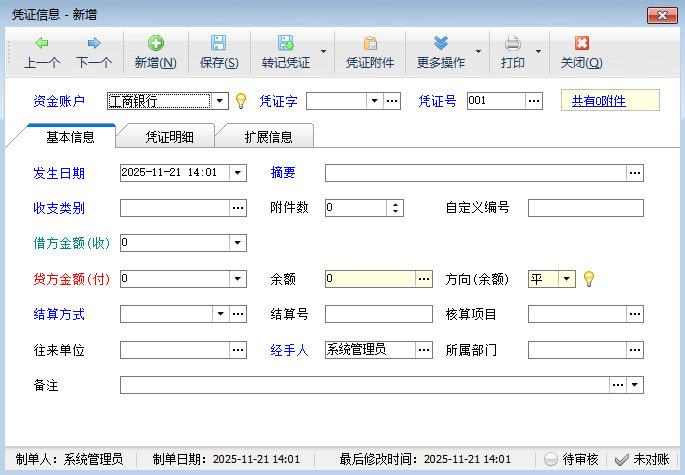Increase 附件数 with spinner up arrow
The height and width of the screenshot is (475, 685).
396,204
